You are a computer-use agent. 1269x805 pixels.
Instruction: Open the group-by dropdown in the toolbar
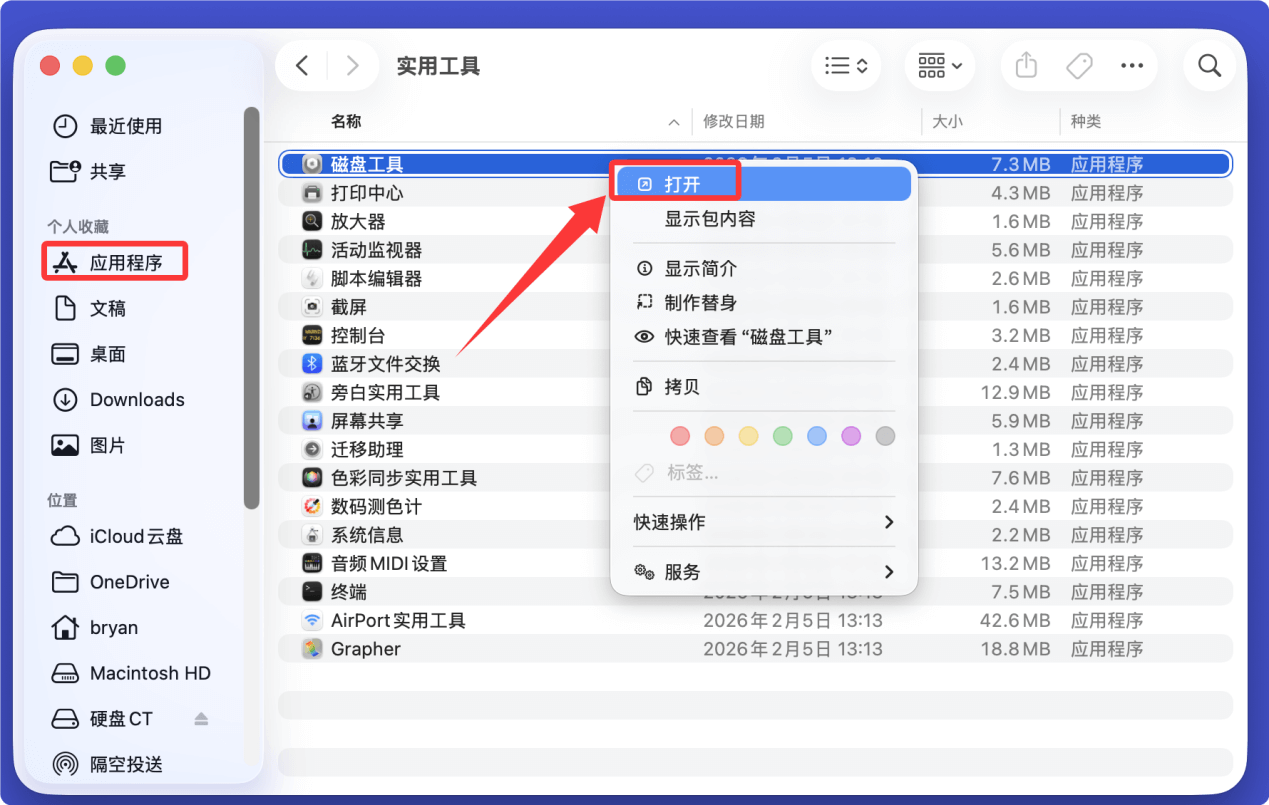[938, 65]
